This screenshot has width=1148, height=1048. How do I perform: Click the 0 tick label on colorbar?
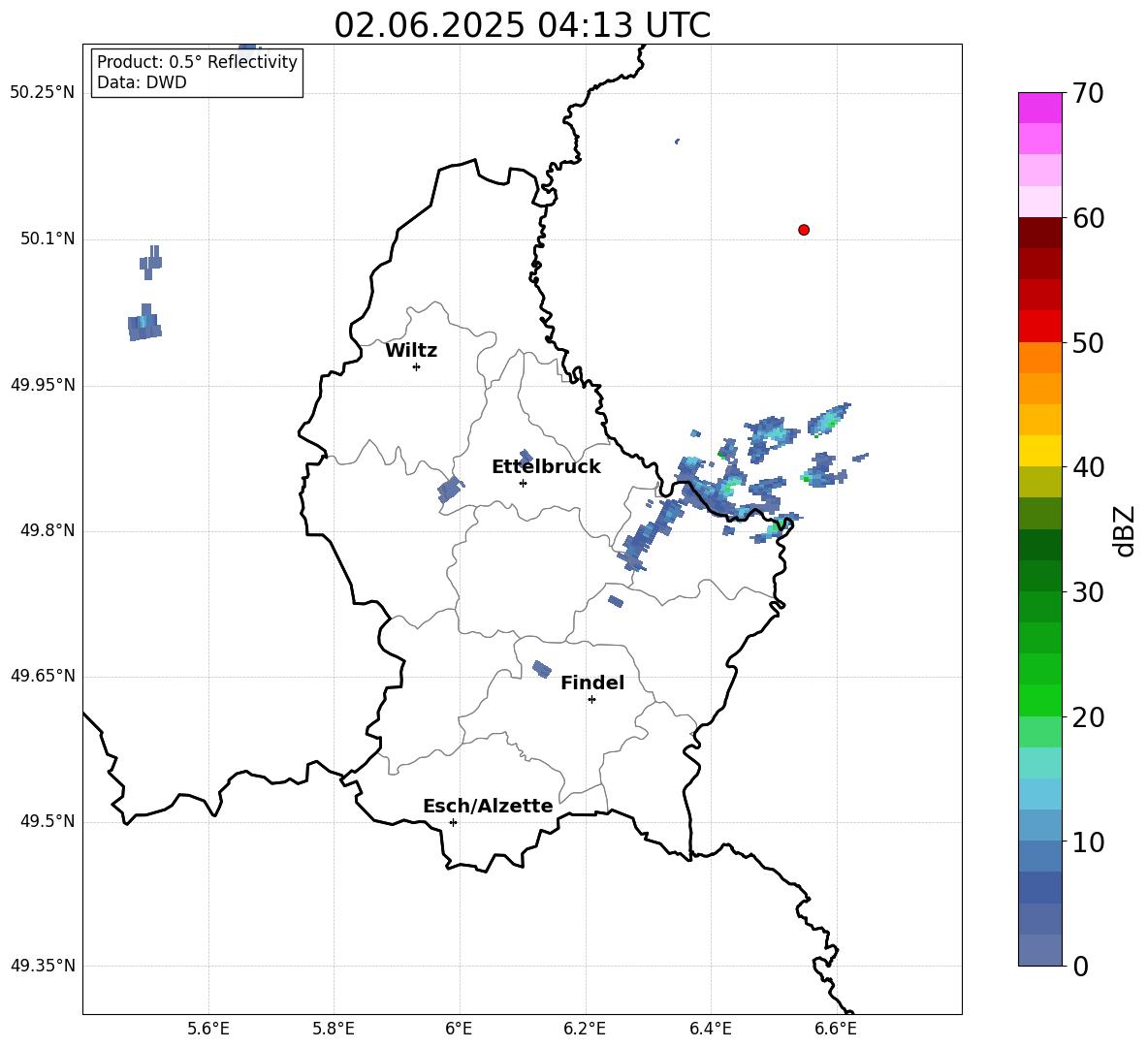[1080, 966]
